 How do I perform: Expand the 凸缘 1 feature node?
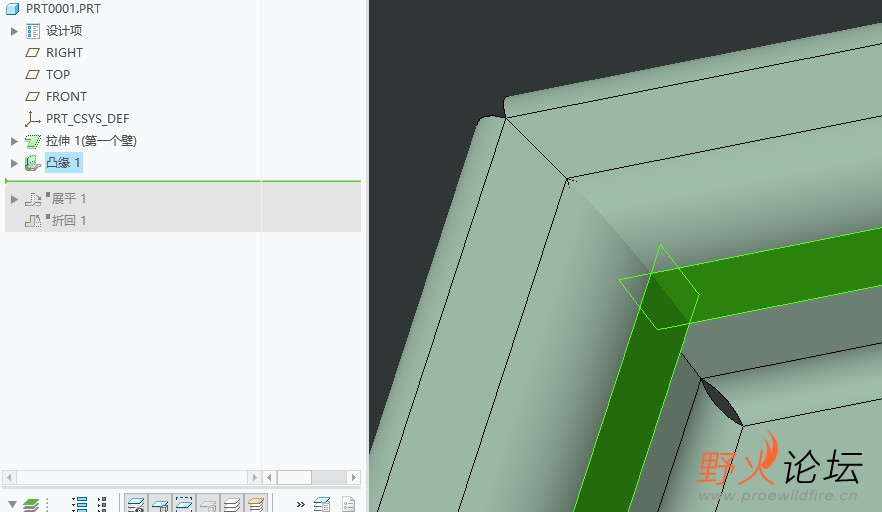pyautogui.click(x=14, y=163)
